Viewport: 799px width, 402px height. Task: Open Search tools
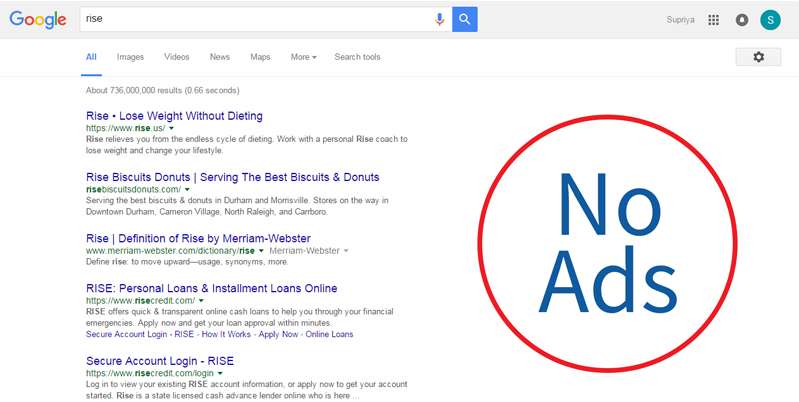357,57
